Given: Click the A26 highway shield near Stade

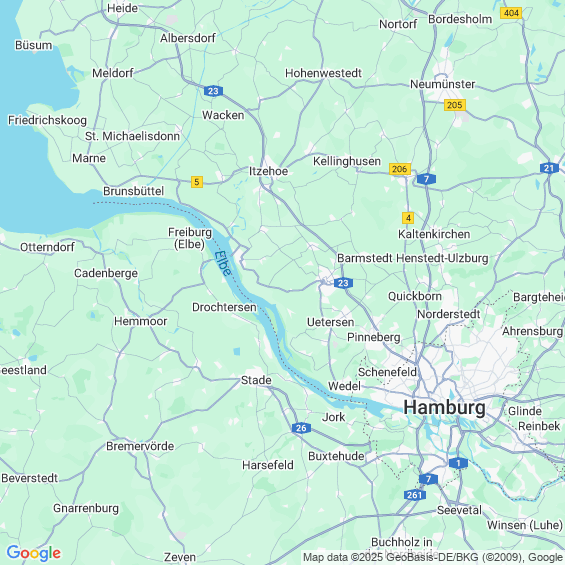Looking at the screenshot, I should pos(301,428).
